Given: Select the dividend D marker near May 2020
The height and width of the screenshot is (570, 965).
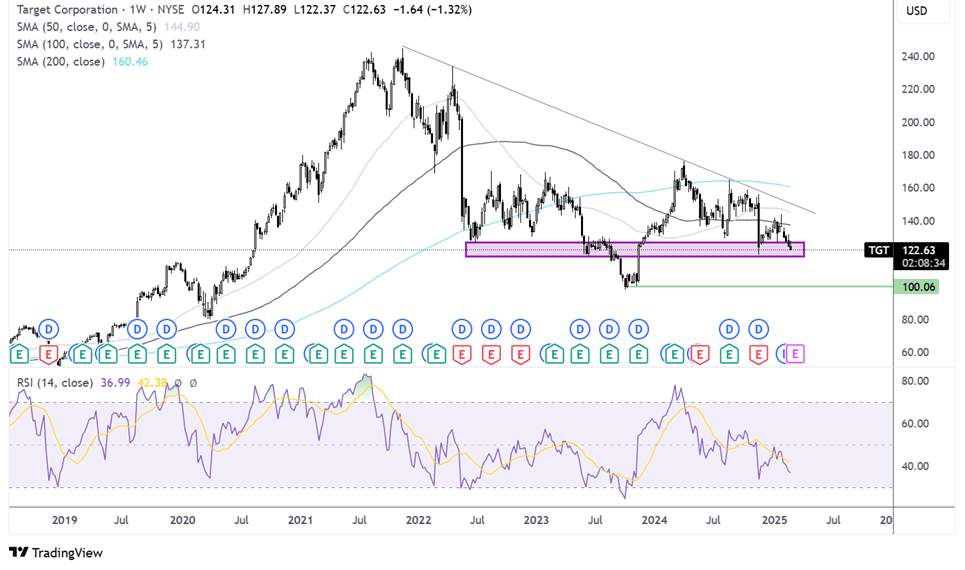Looking at the screenshot, I should tap(226, 329).
